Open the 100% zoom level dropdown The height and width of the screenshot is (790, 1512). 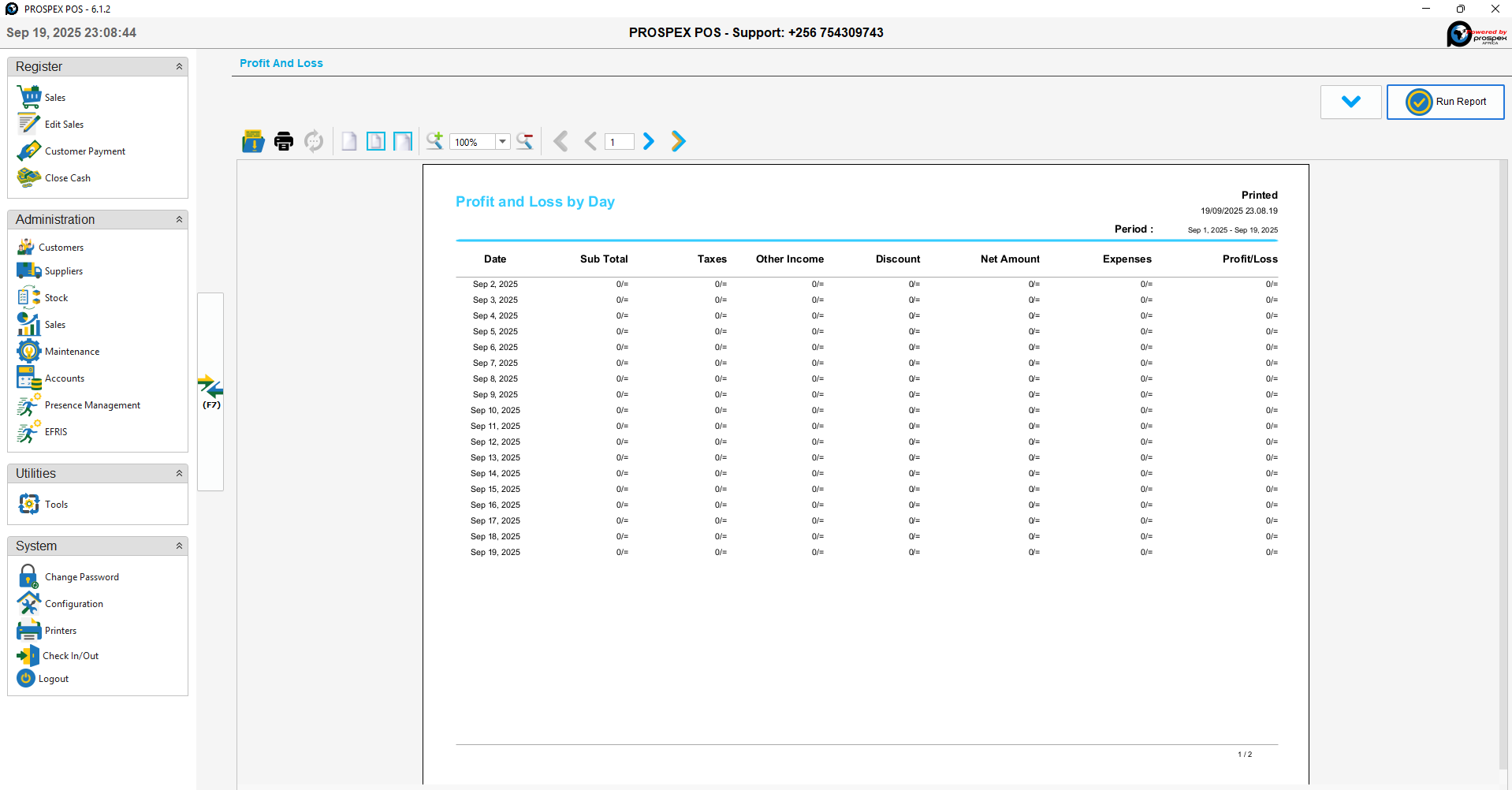point(502,142)
